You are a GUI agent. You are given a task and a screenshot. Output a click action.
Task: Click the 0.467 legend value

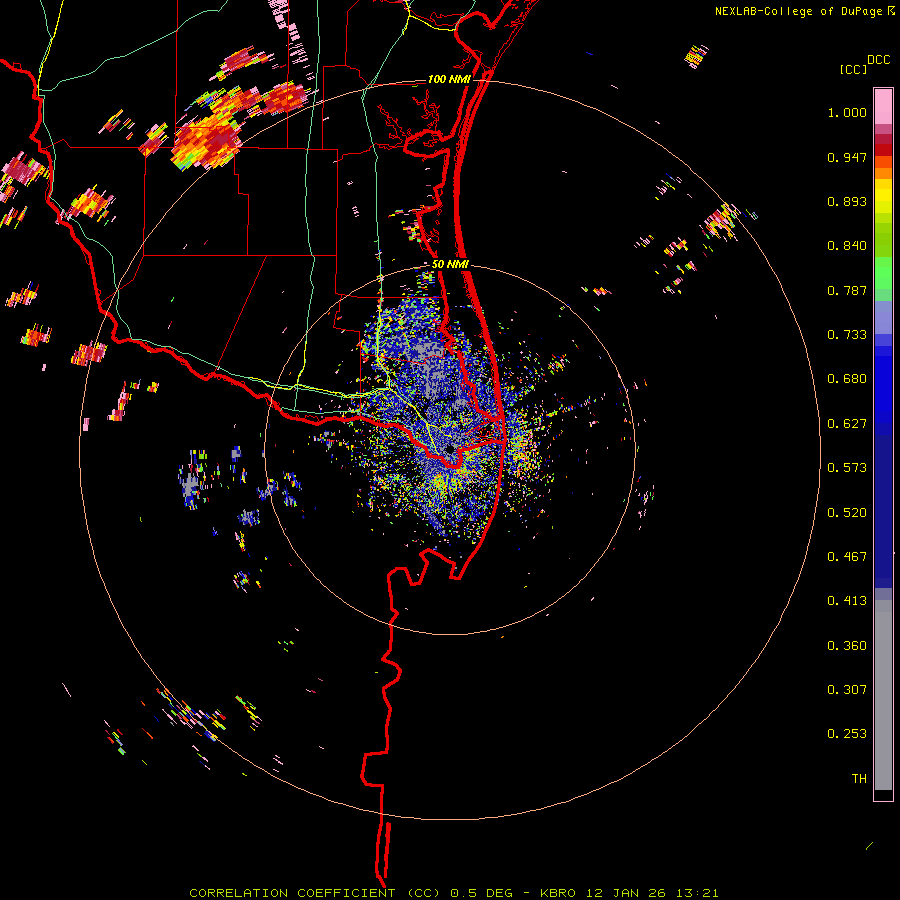(847, 557)
